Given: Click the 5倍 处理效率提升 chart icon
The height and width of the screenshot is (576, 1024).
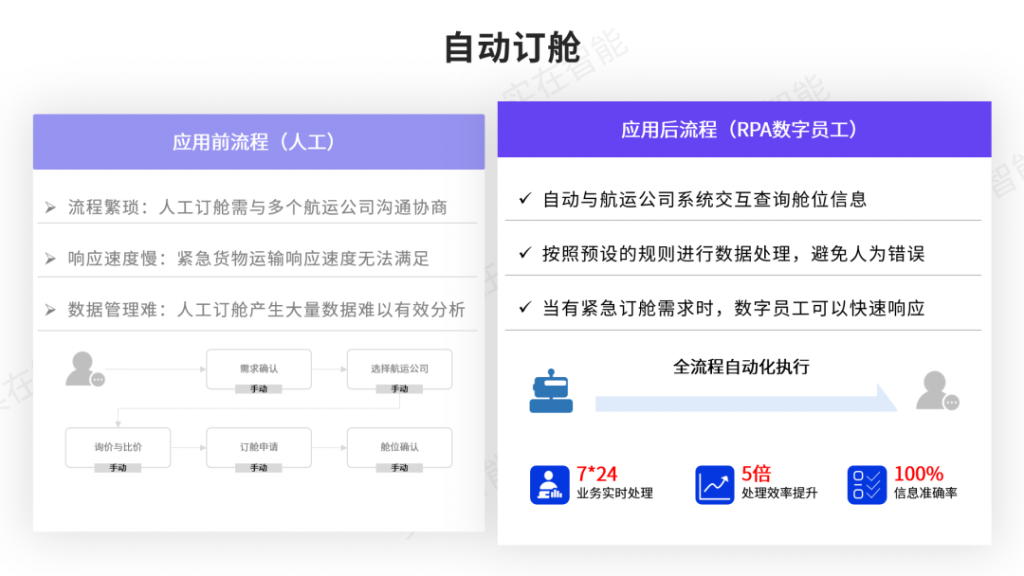Looking at the screenshot, I should coord(714,484).
